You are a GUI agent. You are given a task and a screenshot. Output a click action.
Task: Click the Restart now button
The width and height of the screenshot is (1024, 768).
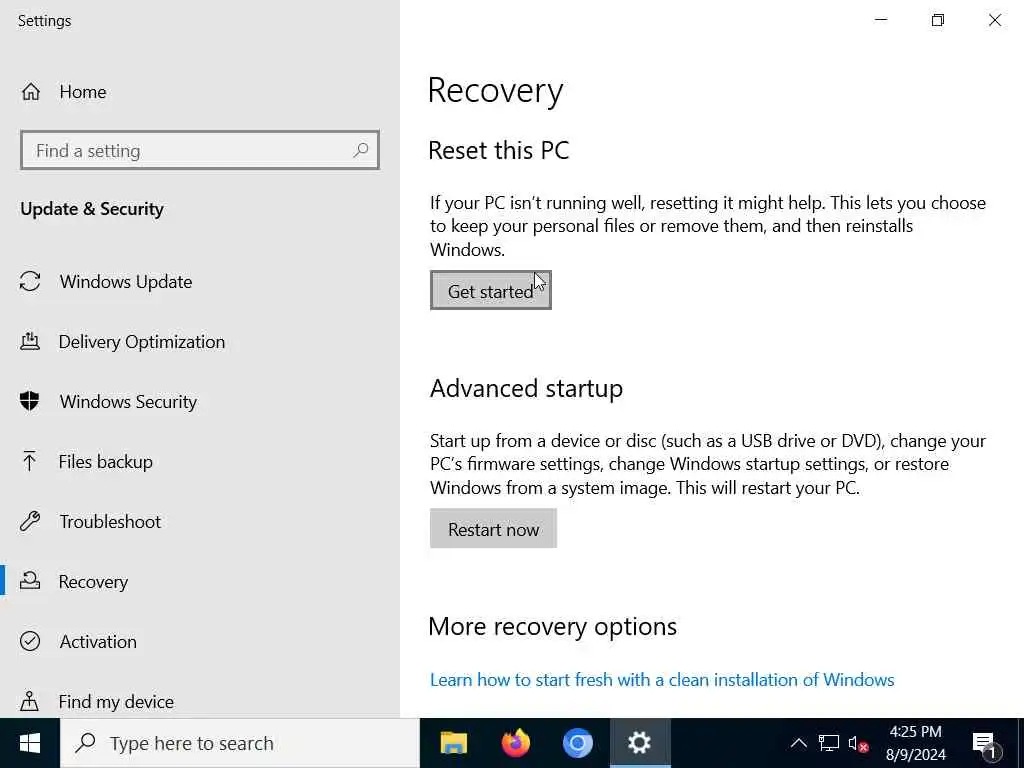[493, 528]
